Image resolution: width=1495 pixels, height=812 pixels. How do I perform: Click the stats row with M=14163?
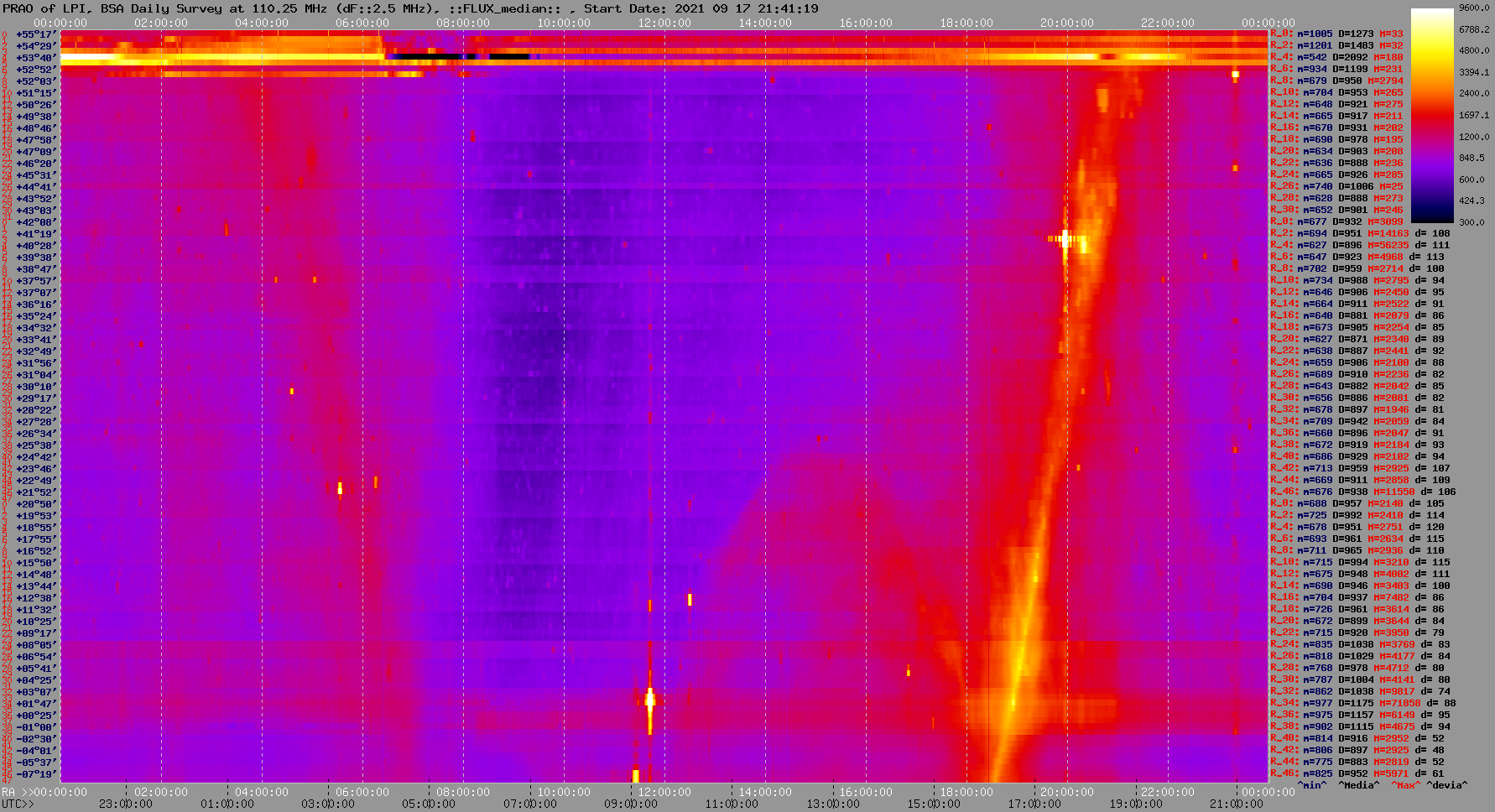(1360, 234)
